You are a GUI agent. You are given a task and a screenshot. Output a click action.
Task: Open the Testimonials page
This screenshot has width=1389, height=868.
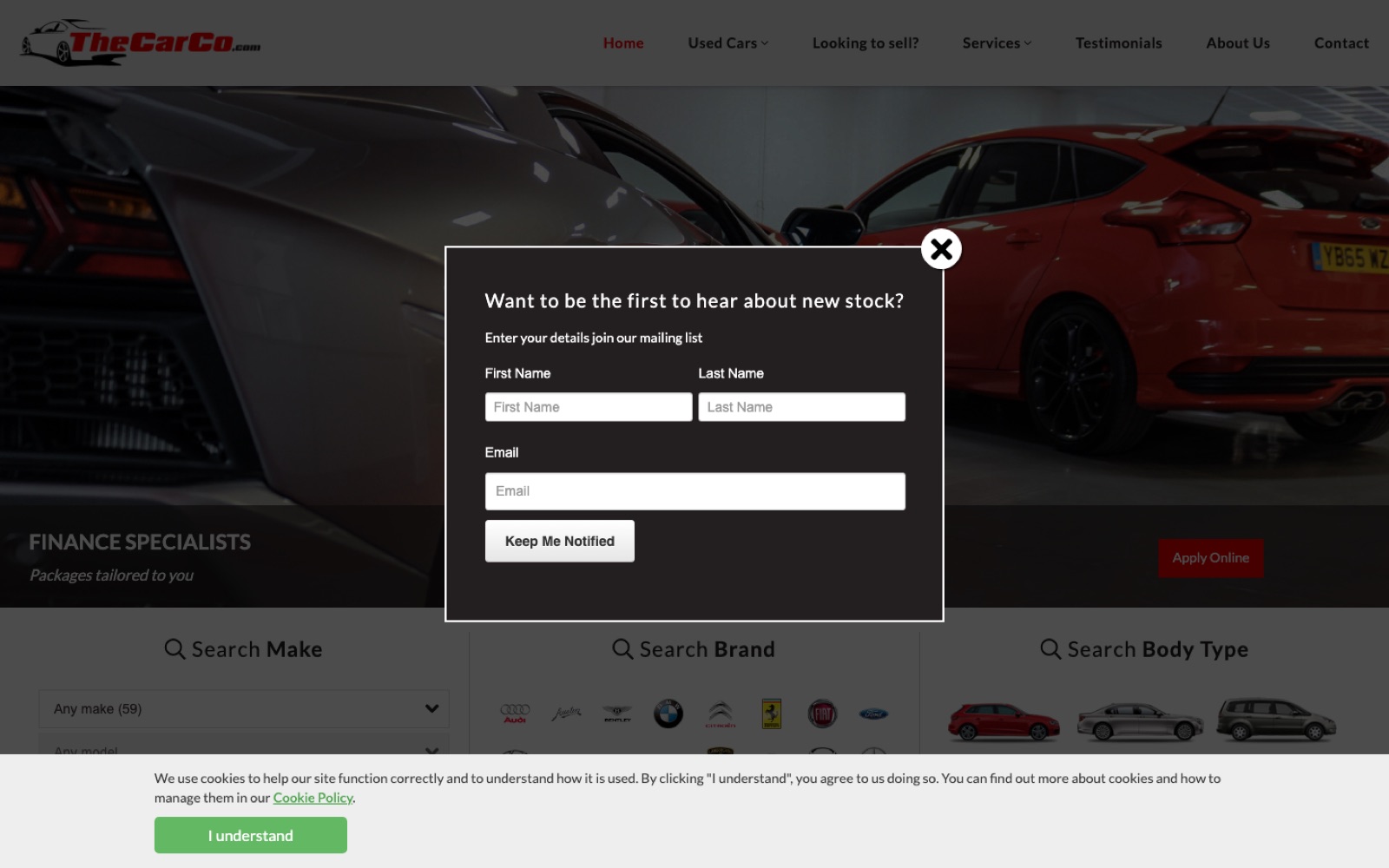1118,43
